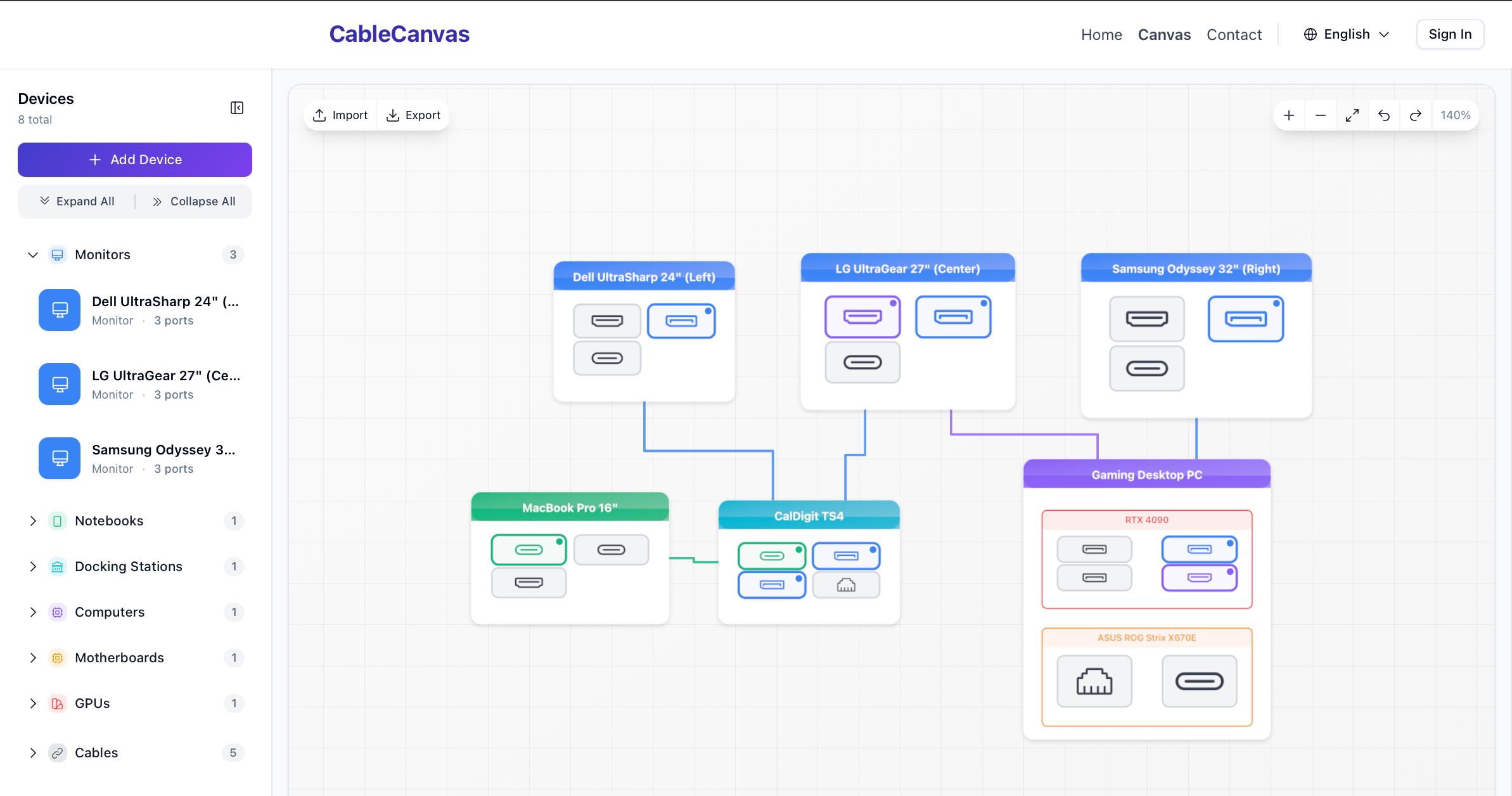Image resolution: width=1512 pixels, height=796 pixels.
Task: Open the Contact nav item
Action: click(x=1234, y=35)
